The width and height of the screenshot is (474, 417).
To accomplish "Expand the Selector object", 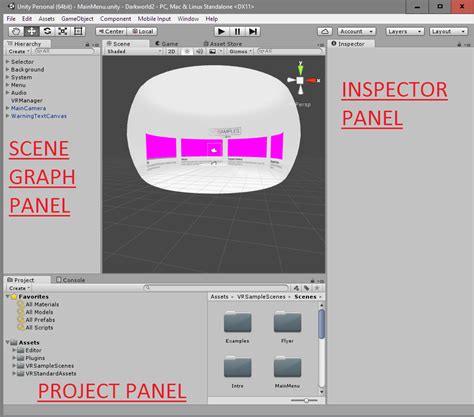I will point(7,62).
